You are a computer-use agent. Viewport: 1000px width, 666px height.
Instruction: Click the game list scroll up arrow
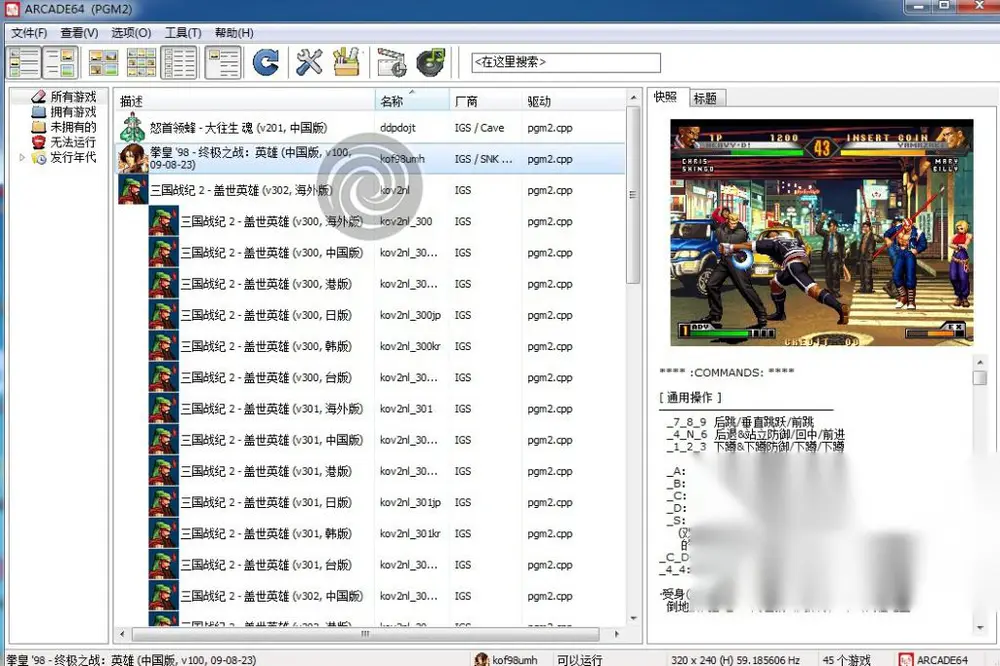click(633, 98)
